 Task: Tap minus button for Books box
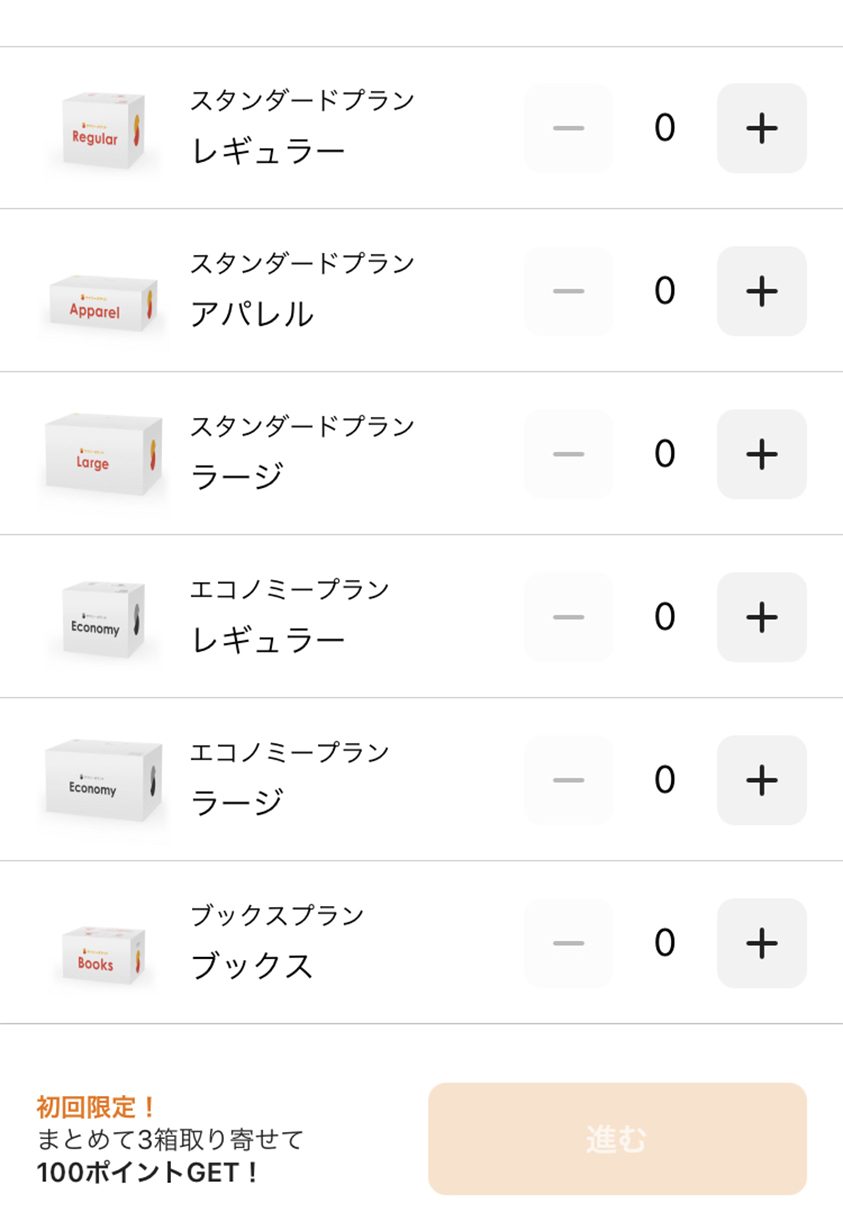[x=568, y=943]
